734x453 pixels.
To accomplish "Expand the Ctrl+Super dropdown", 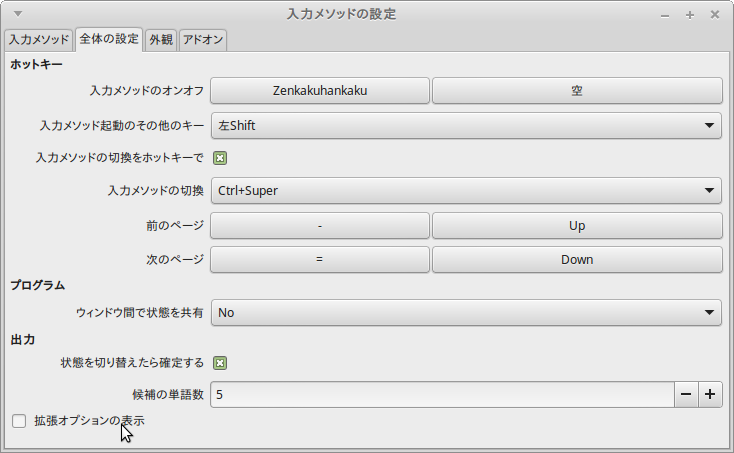I will coord(465,190).
